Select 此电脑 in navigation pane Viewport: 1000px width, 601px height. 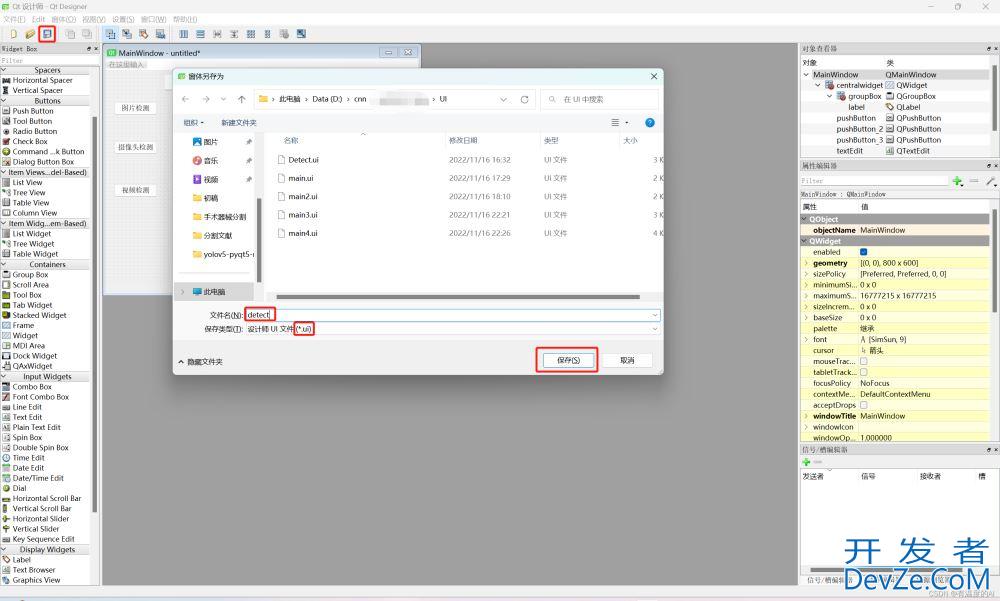tap(214, 292)
